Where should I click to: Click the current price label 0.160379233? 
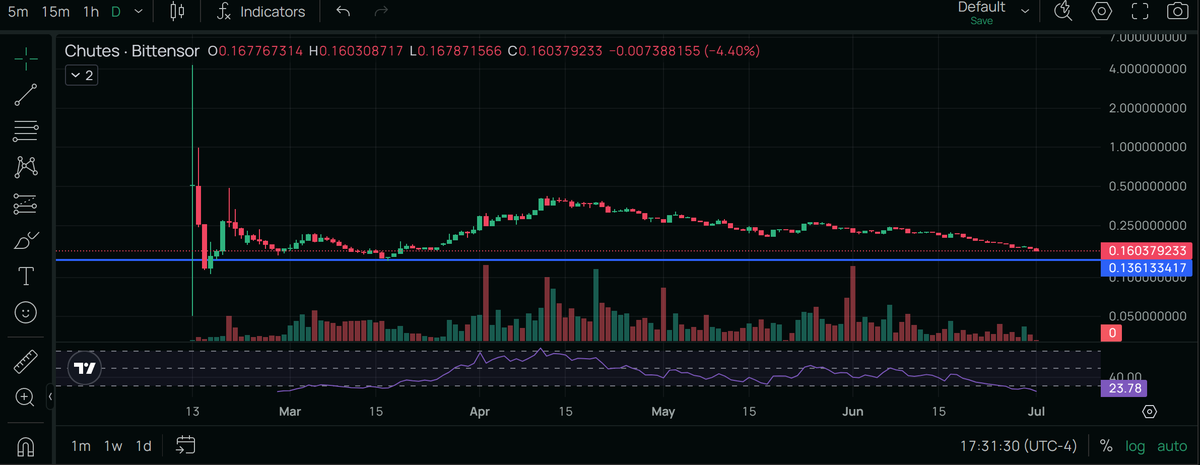(1148, 251)
